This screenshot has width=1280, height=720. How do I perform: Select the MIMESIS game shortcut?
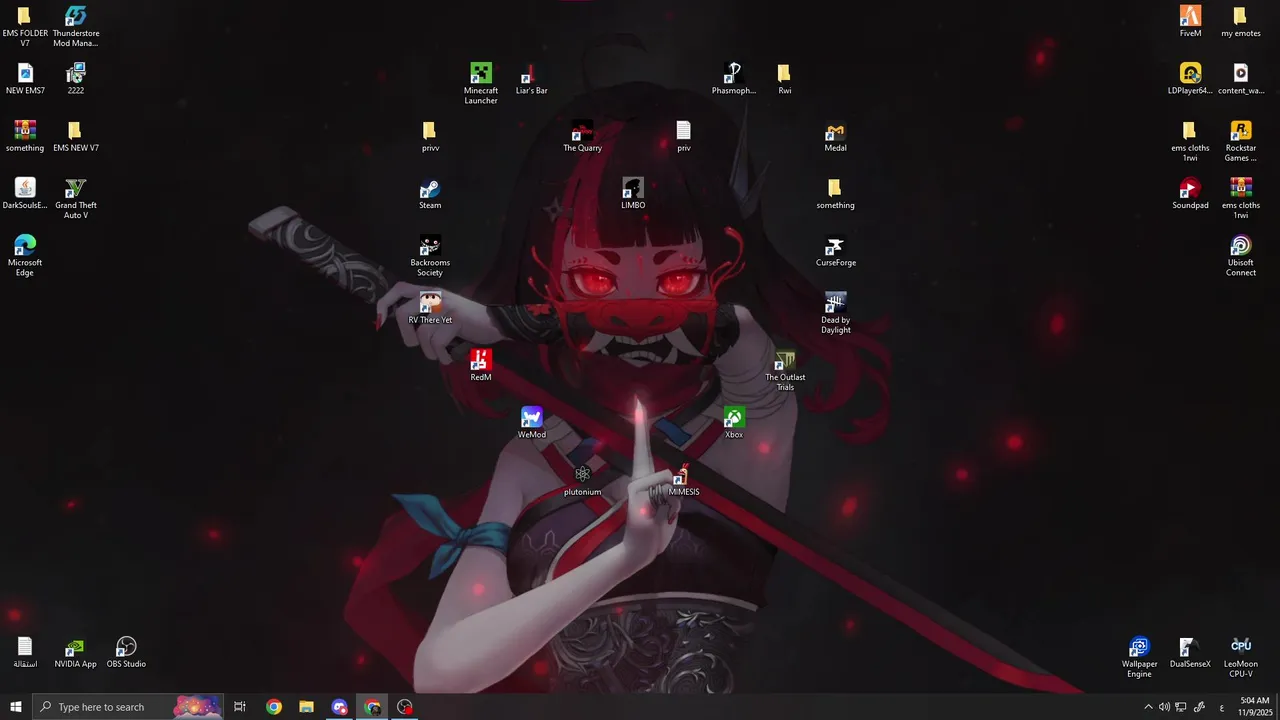(683, 474)
